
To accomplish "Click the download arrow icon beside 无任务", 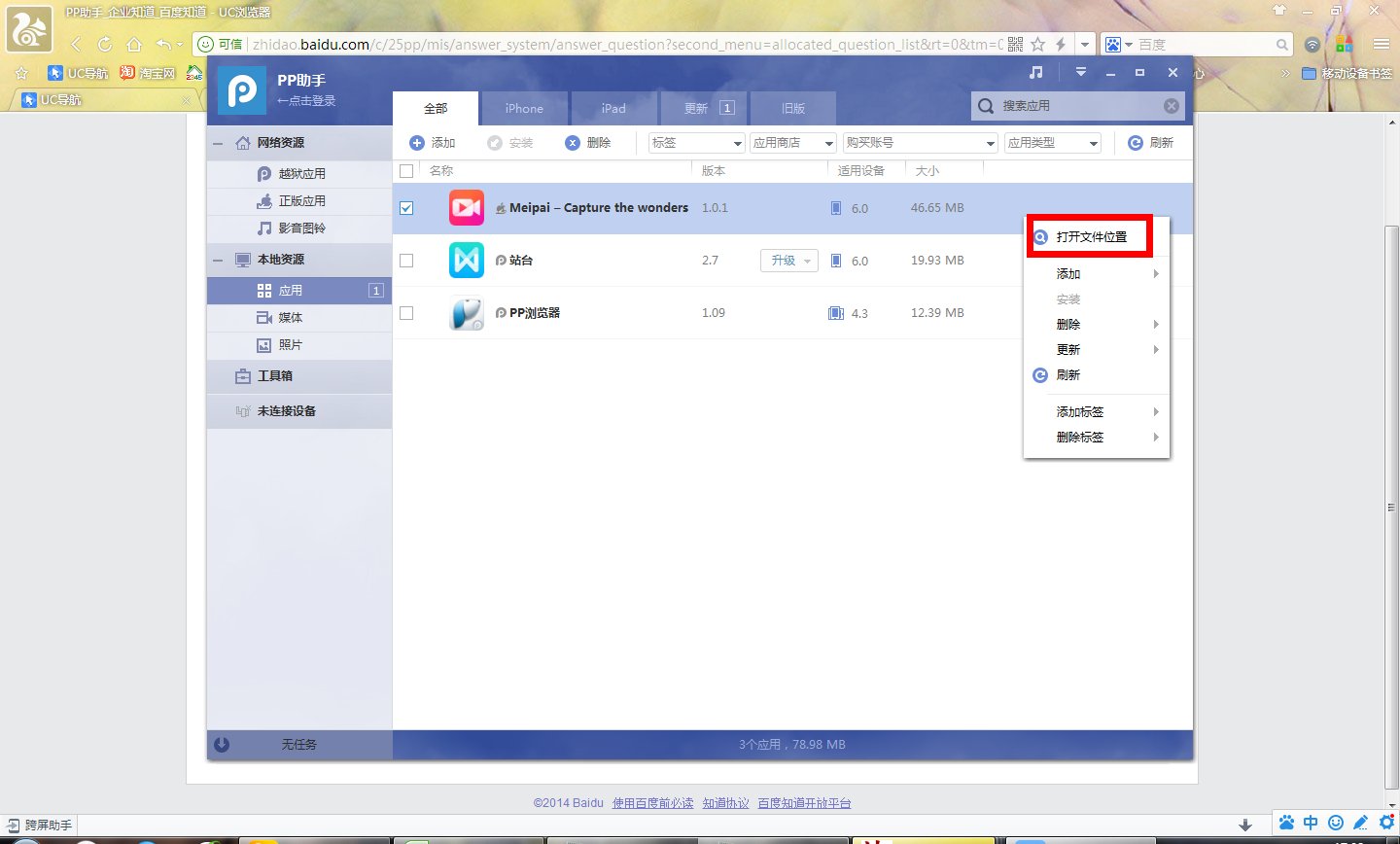I will coord(222,745).
